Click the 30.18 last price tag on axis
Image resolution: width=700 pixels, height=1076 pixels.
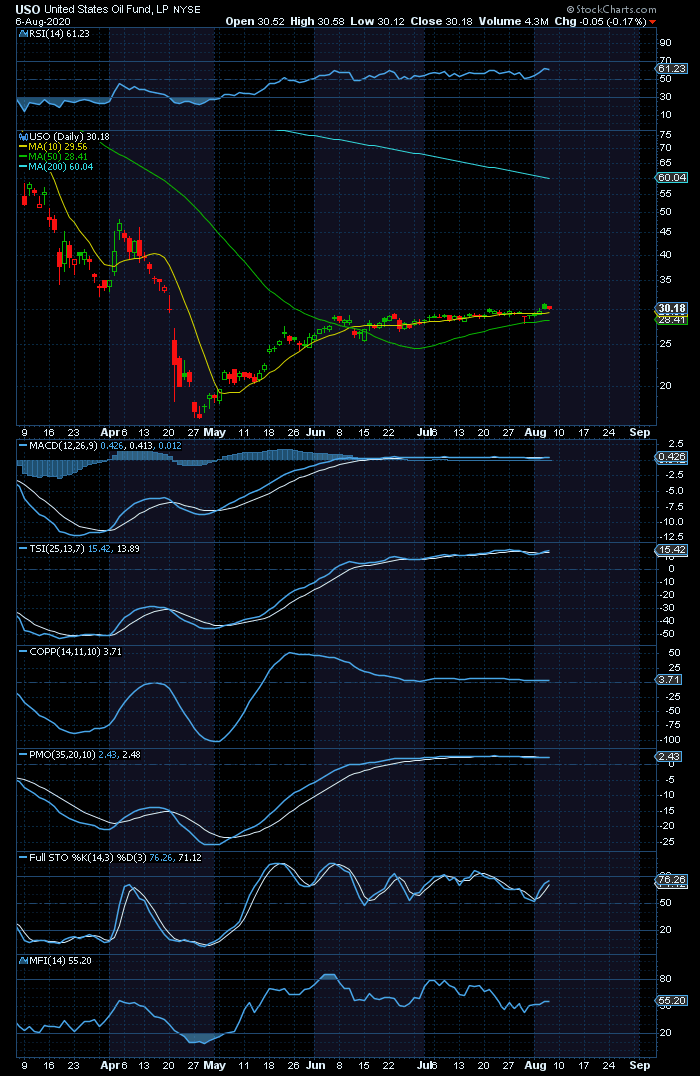(671, 308)
